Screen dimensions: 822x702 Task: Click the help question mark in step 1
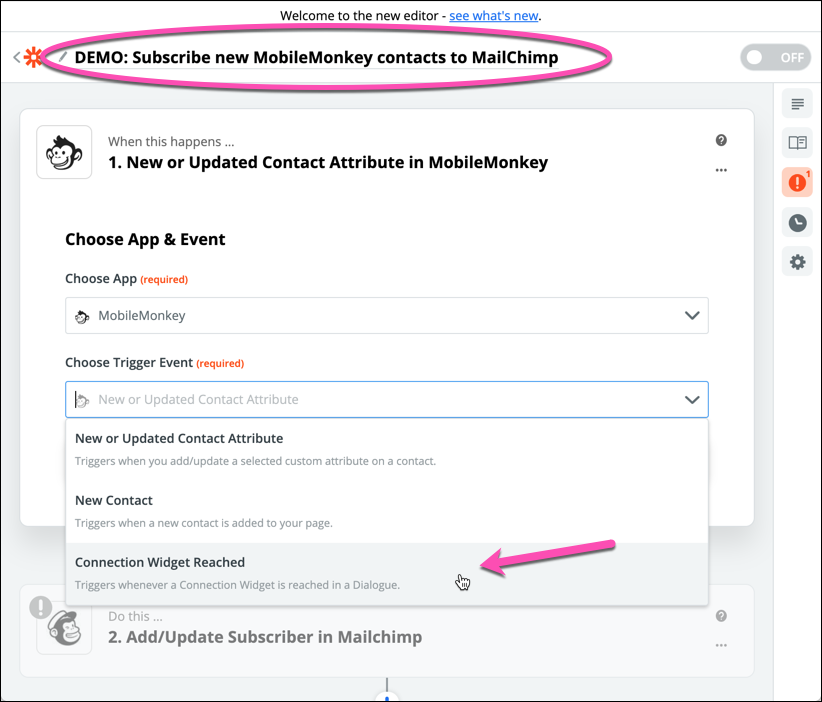721,140
